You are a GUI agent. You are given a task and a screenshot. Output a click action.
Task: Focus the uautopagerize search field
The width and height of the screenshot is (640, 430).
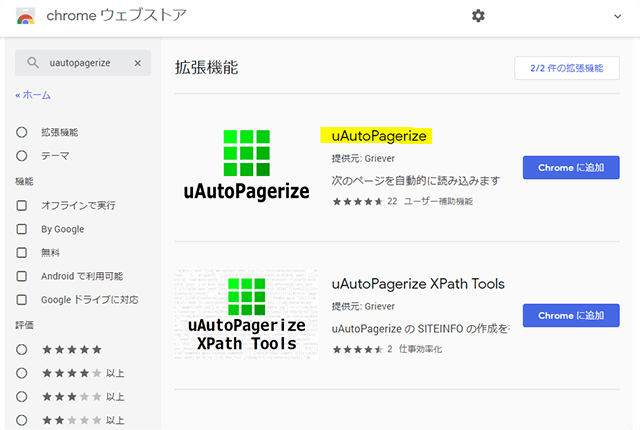coord(83,63)
